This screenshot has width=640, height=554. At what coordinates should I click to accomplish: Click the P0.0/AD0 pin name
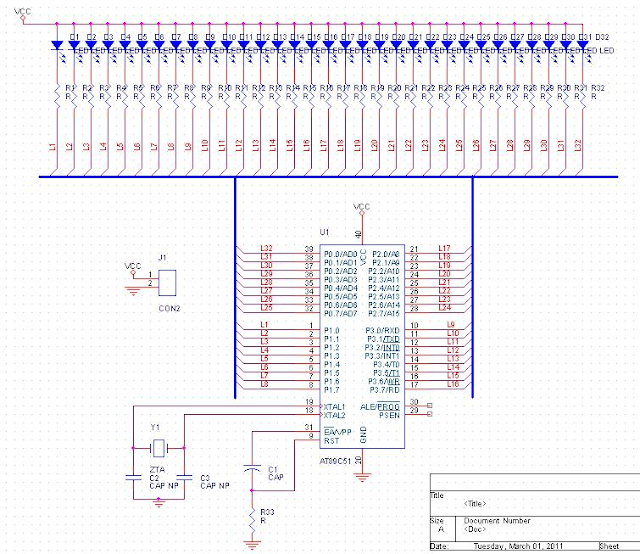pos(340,254)
